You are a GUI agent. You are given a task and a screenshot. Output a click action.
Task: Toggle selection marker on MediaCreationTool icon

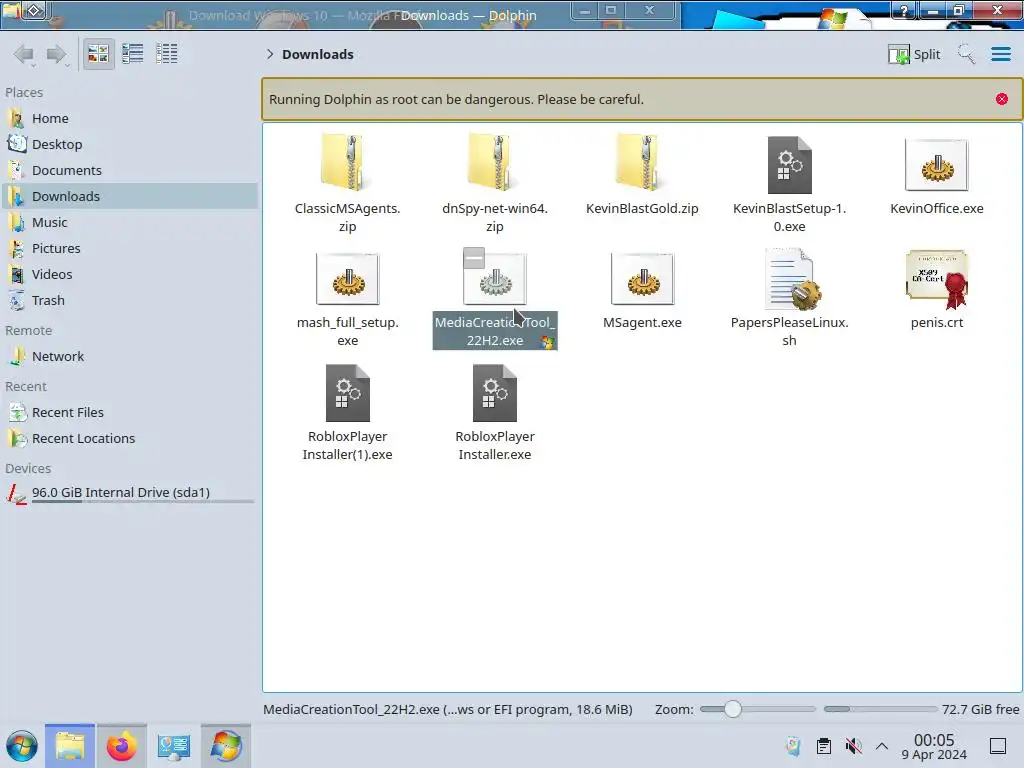[474, 258]
